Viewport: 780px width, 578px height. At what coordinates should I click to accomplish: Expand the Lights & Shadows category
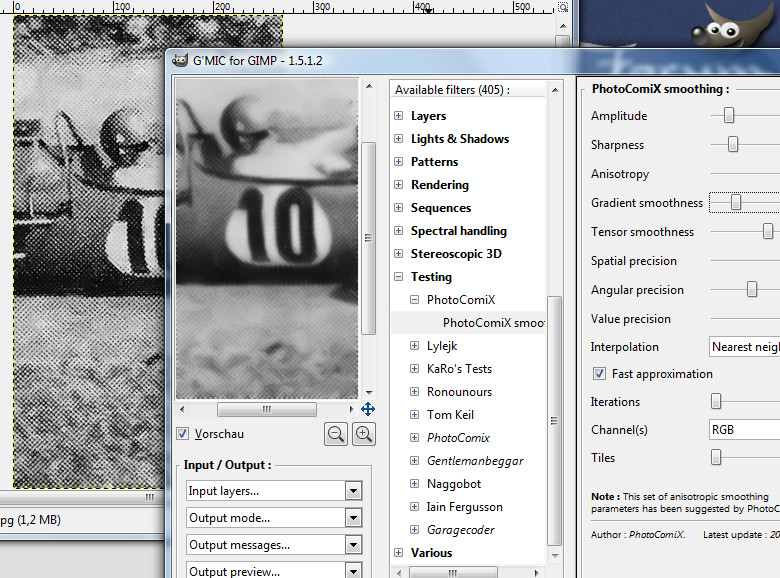point(398,138)
